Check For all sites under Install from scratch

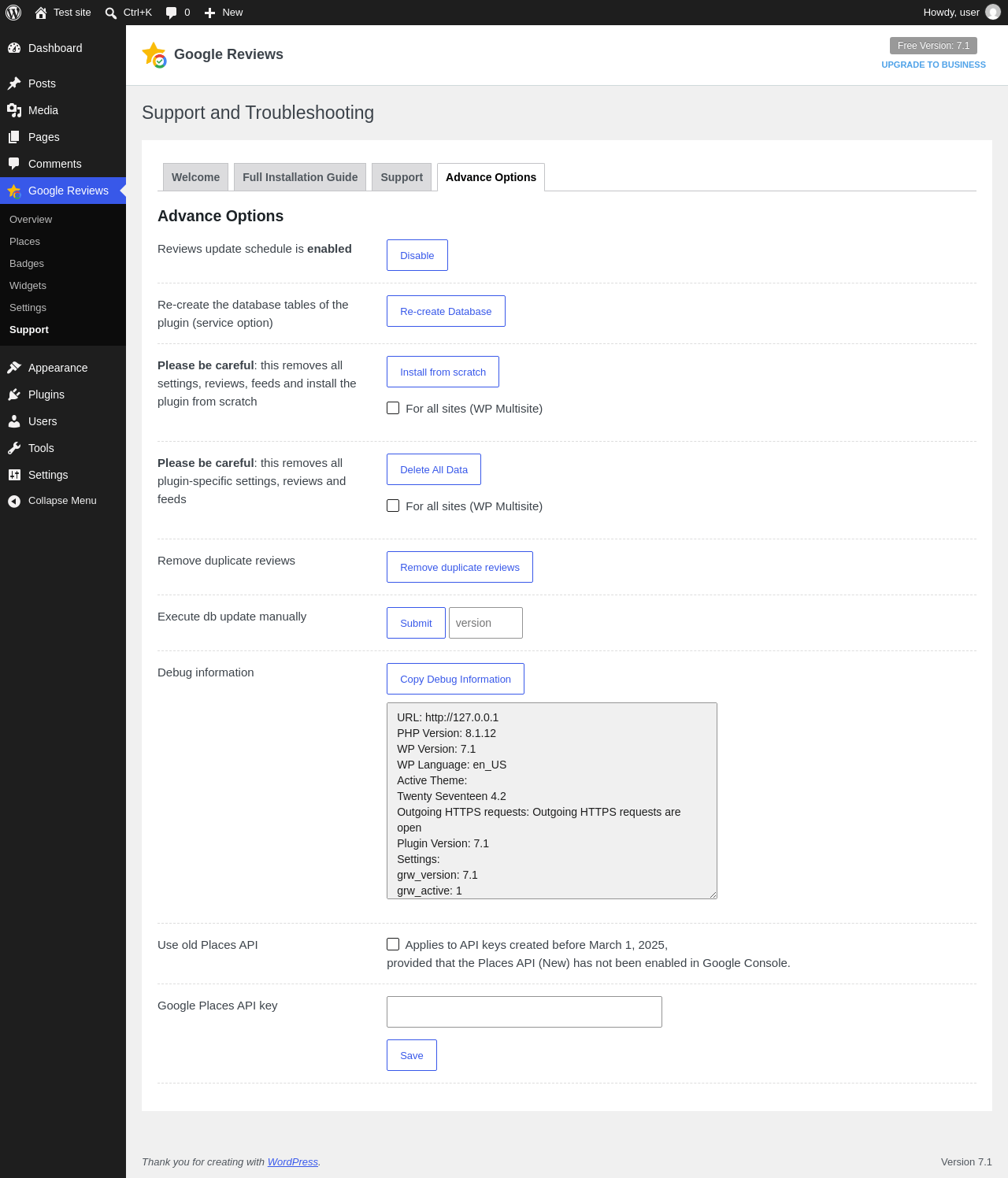(393, 408)
